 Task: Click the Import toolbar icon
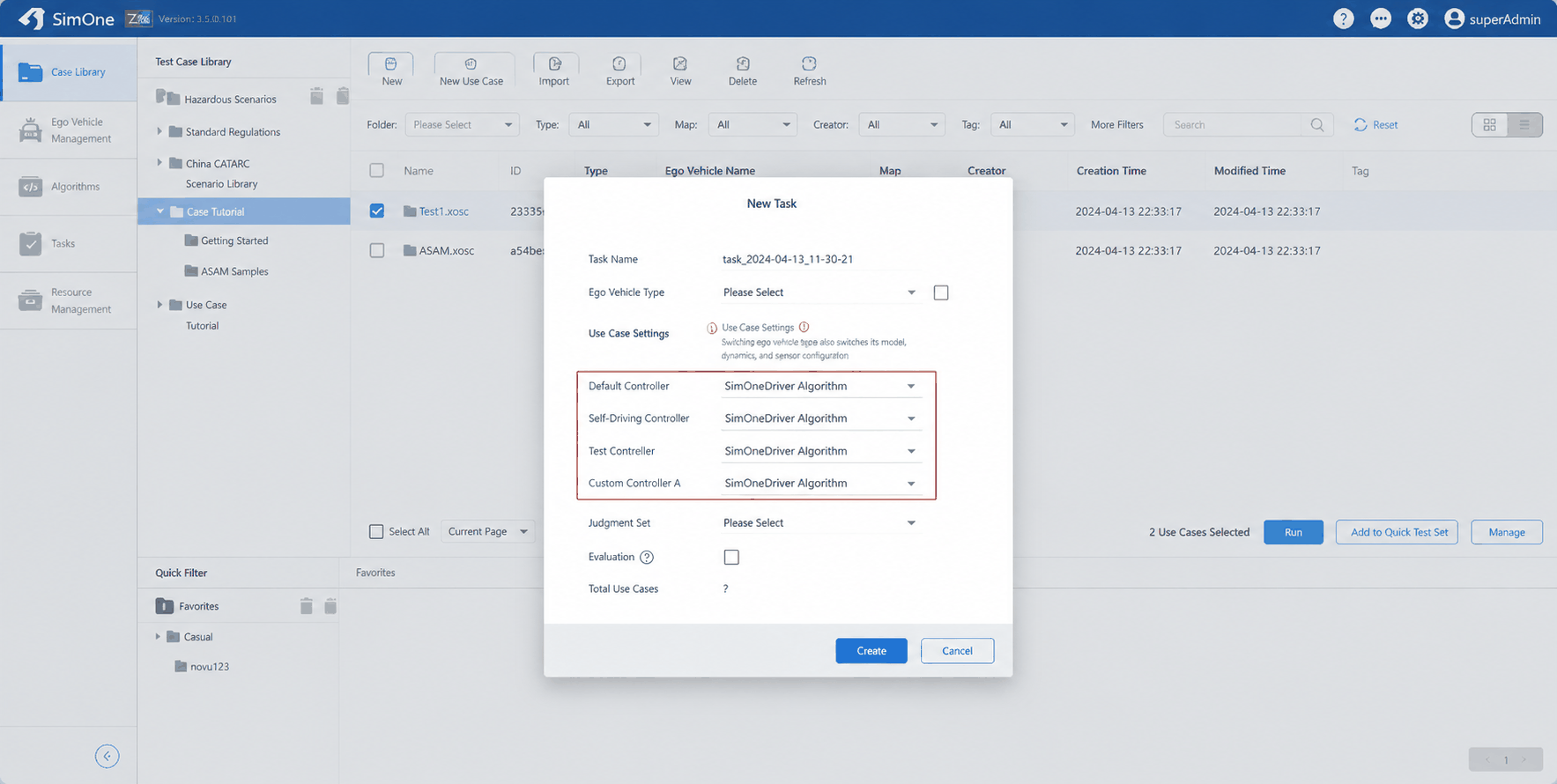tap(554, 64)
